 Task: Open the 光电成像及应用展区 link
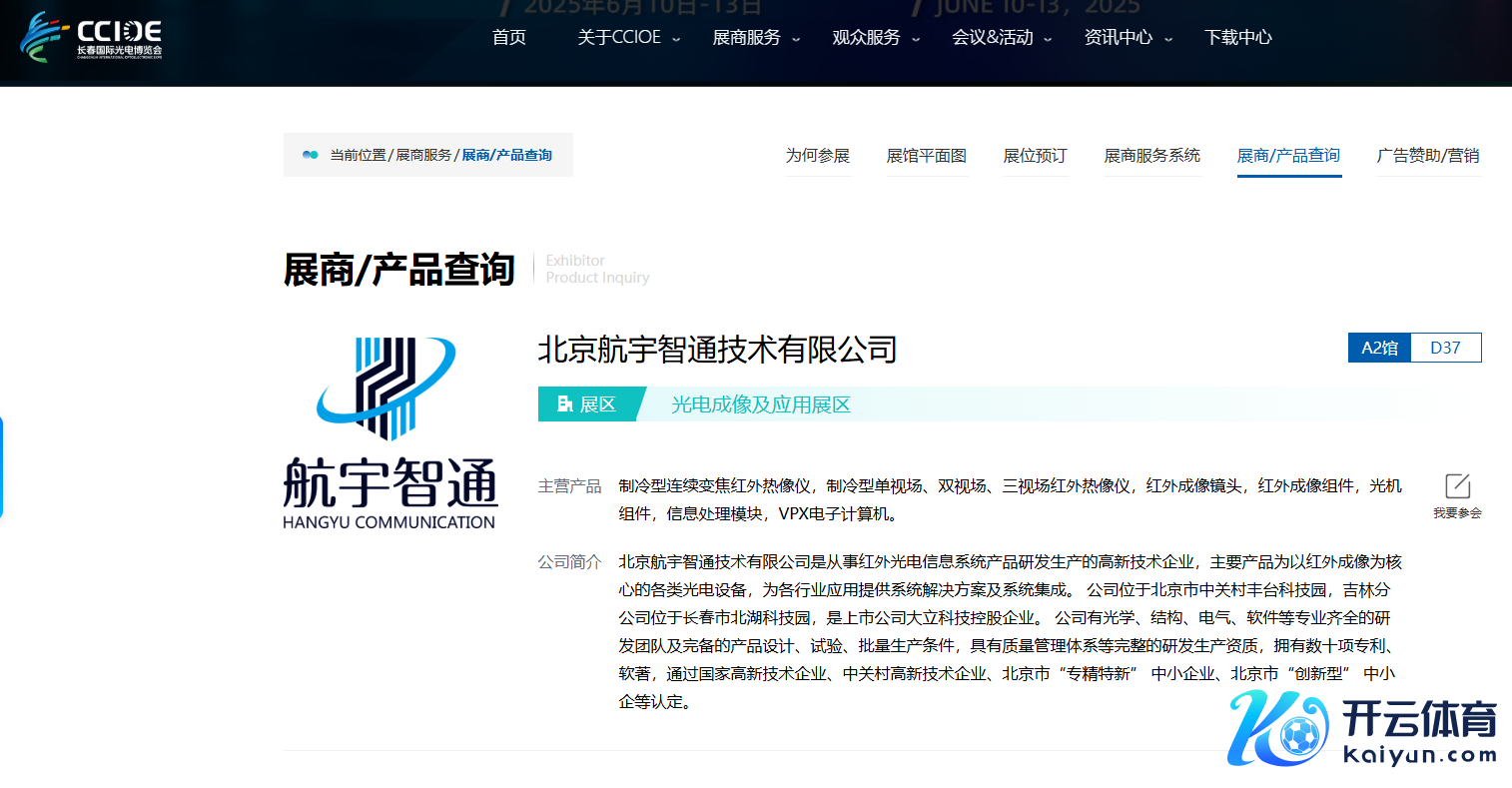tap(761, 403)
